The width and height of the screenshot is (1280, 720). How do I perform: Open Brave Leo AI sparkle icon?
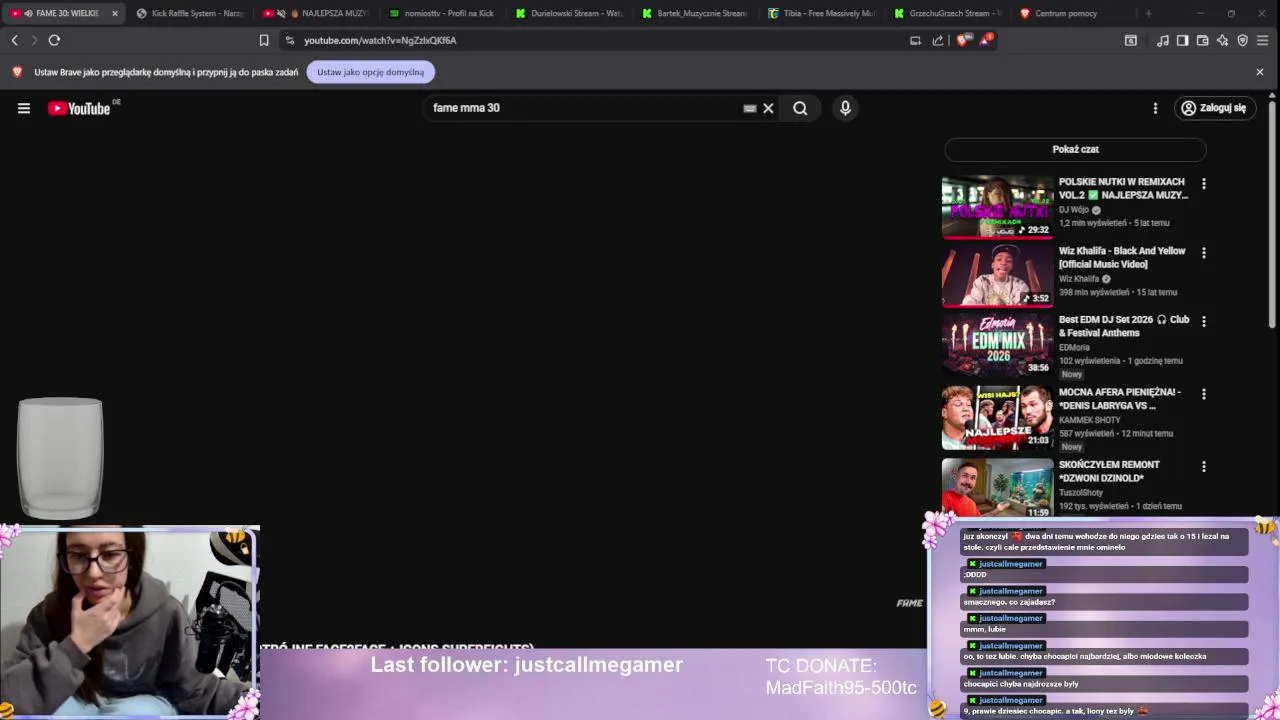1223,40
